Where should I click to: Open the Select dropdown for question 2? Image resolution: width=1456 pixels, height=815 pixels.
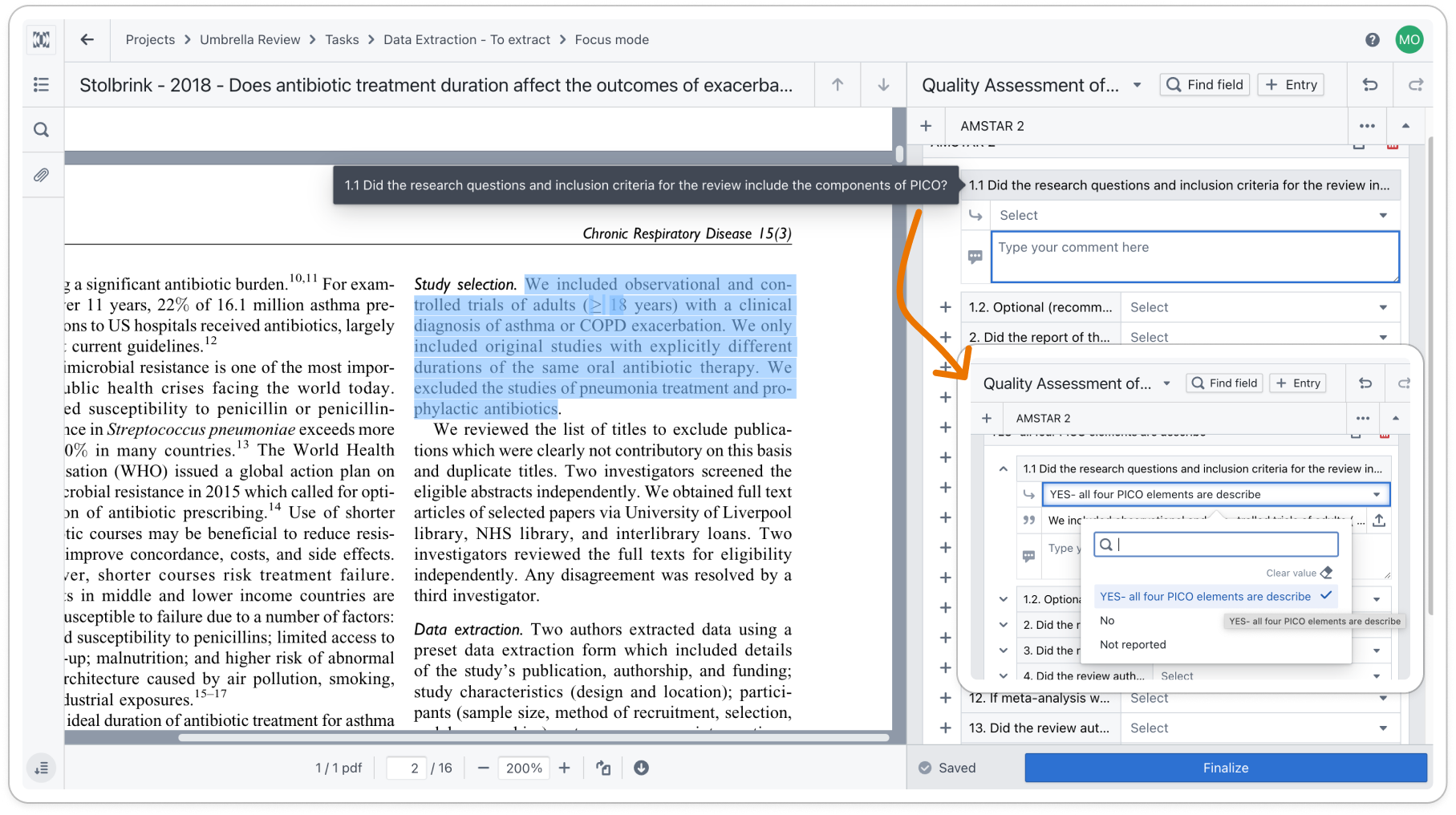[x=1259, y=337]
